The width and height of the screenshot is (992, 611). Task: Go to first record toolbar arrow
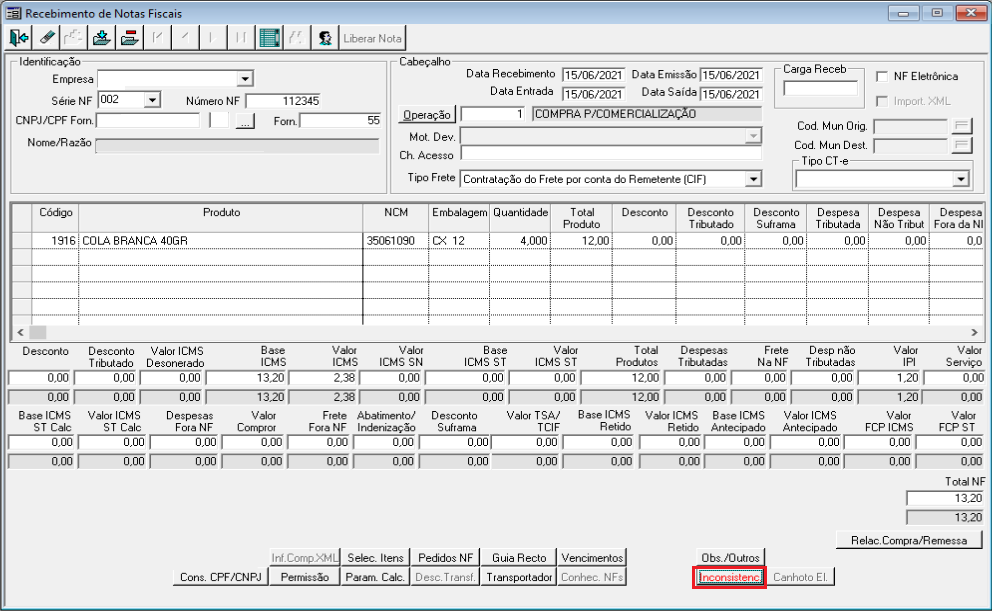click(x=157, y=38)
